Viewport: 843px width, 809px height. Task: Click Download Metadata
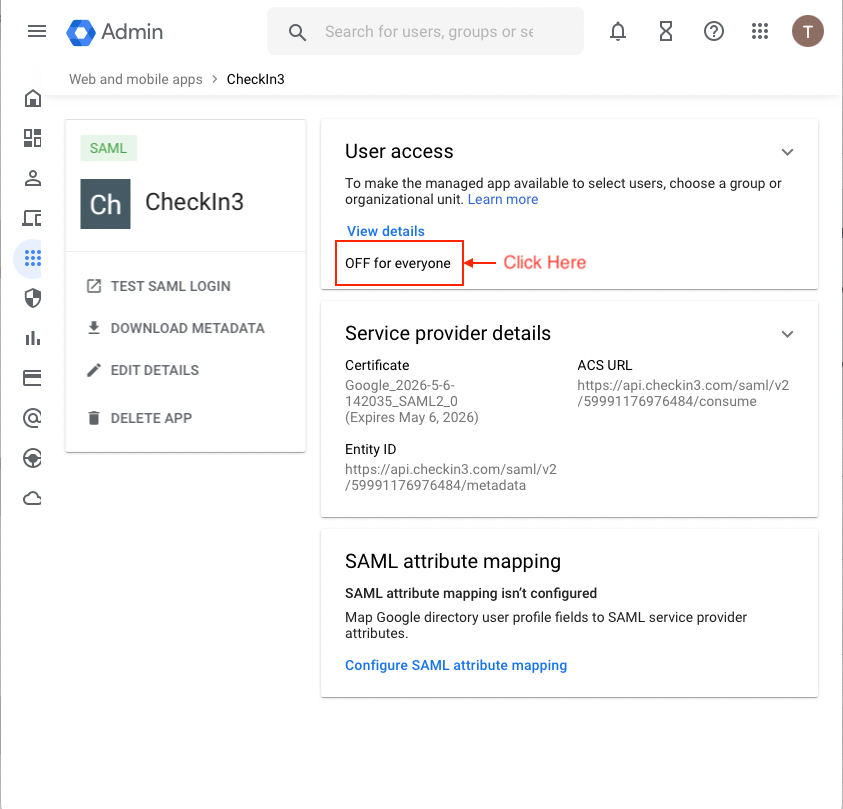[176, 328]
